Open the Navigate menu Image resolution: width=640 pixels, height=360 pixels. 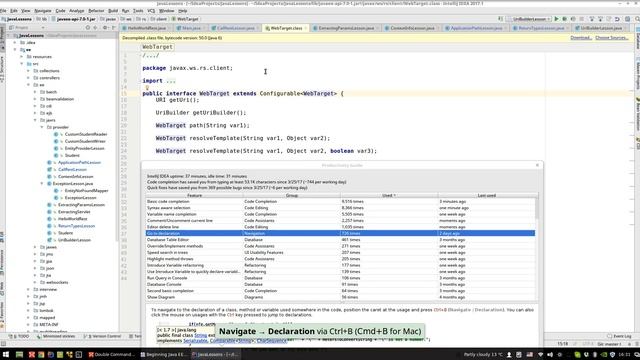click(42, 11)
